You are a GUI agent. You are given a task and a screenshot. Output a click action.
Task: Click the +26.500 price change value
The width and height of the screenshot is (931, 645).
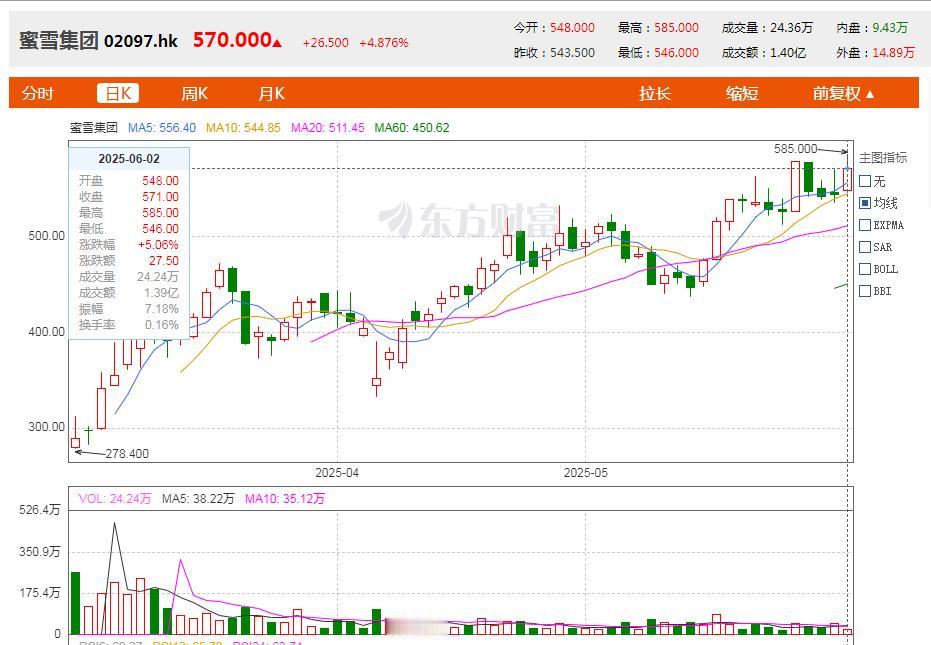[x=325, y=43]
